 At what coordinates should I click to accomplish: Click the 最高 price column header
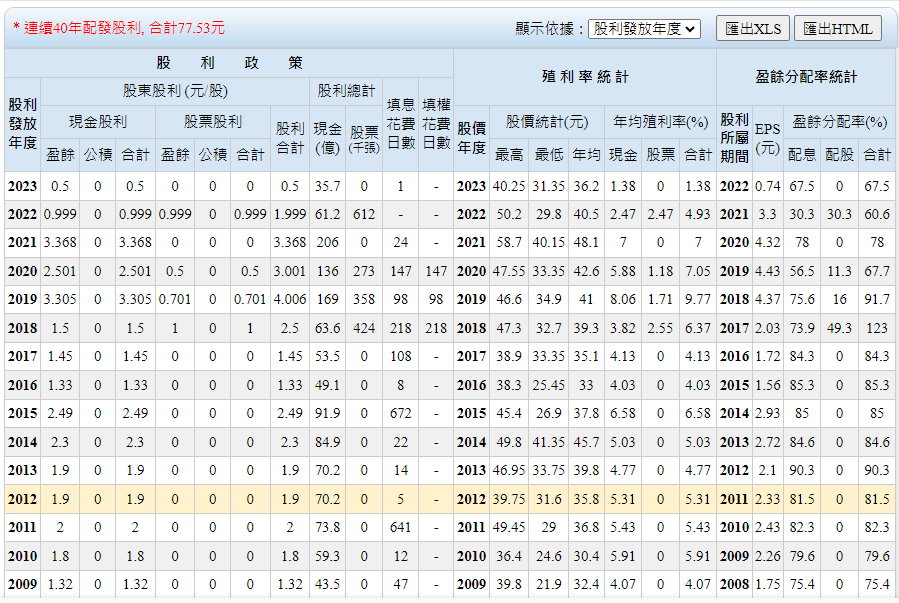pyautogui.click(x=509, y=154)
